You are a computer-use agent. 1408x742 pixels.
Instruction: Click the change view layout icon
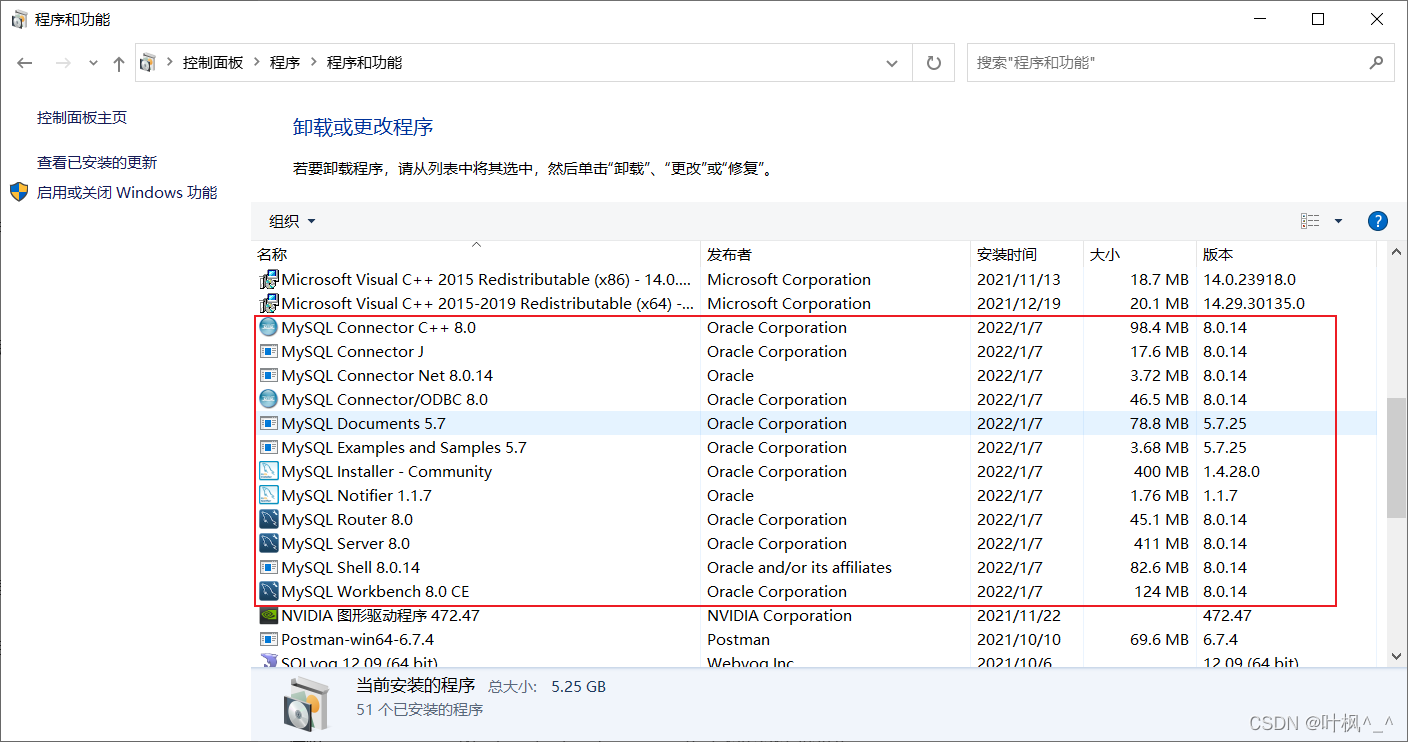1310,221
